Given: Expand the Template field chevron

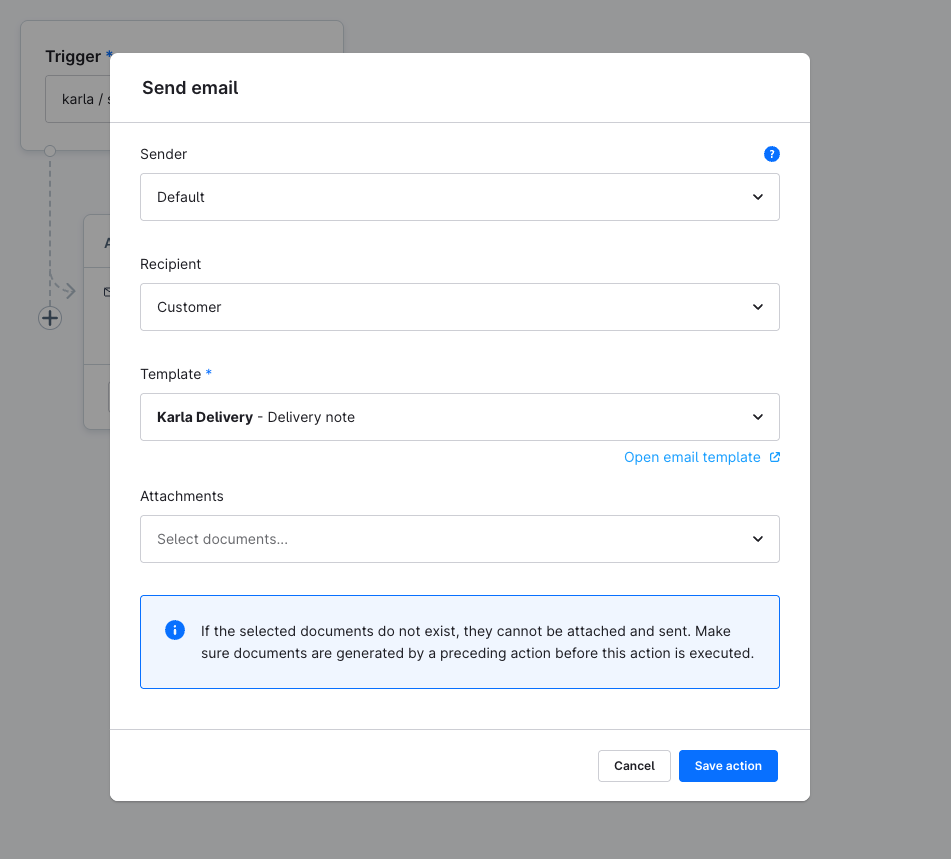Looking at the screenshot, I should pos(757,417).
